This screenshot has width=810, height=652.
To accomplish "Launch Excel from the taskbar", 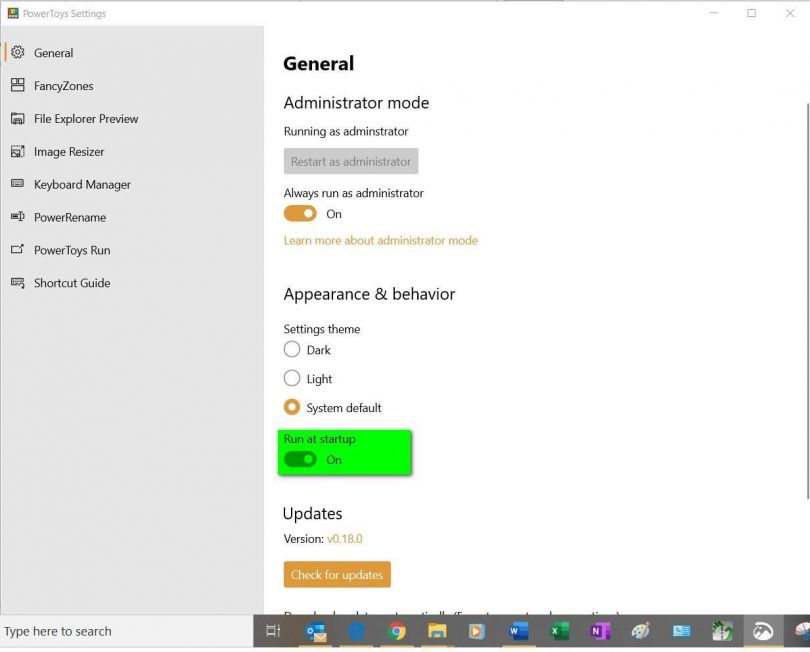I will [559, 631].
